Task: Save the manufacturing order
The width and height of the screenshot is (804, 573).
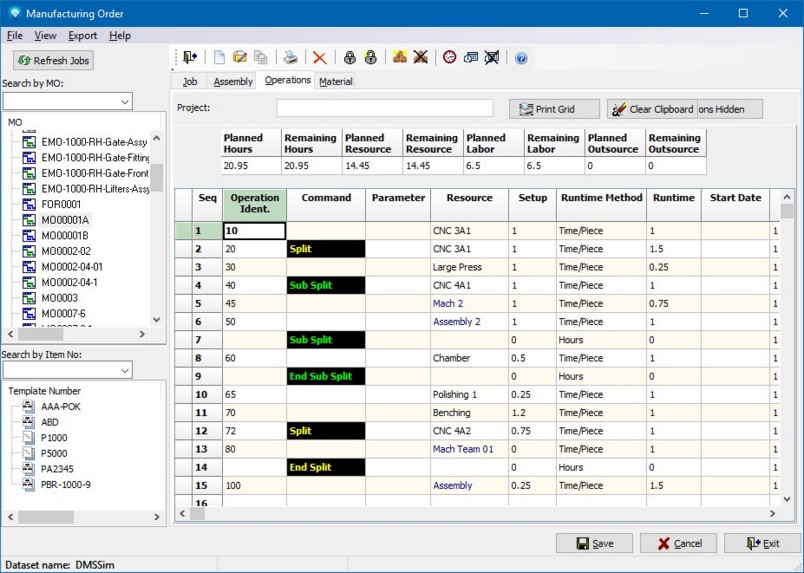Action: (x=594, y=543)
